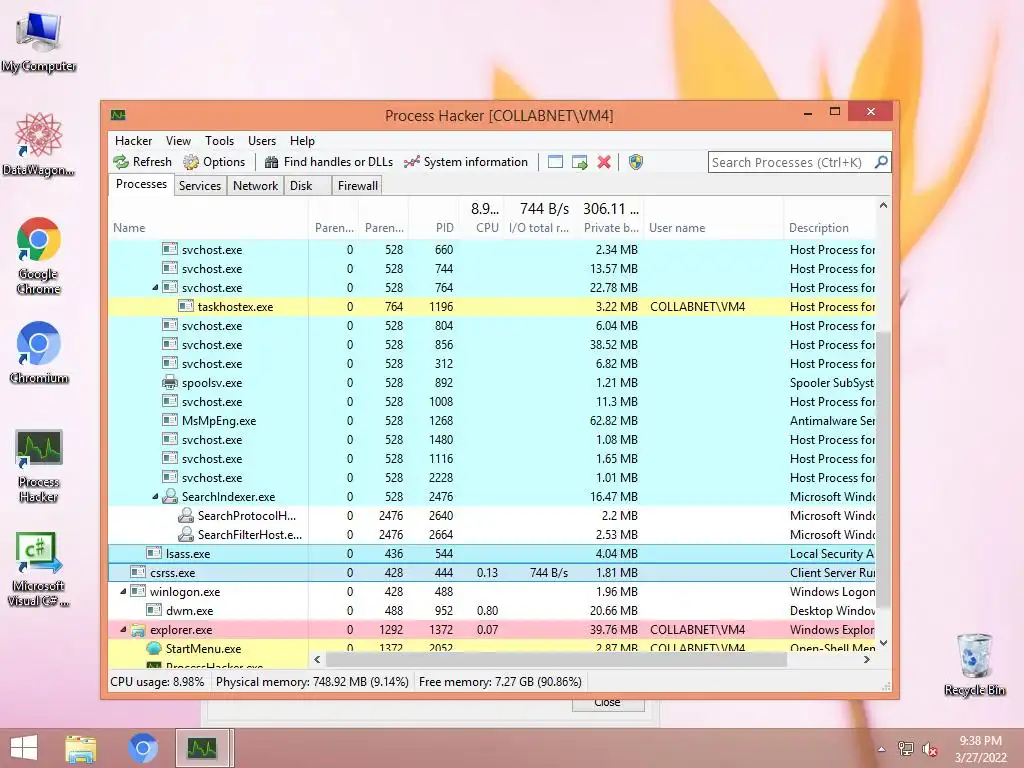The image size is (1024, 768).
Task: Select the spoolsv.exe printer icon
Action: 170,383
